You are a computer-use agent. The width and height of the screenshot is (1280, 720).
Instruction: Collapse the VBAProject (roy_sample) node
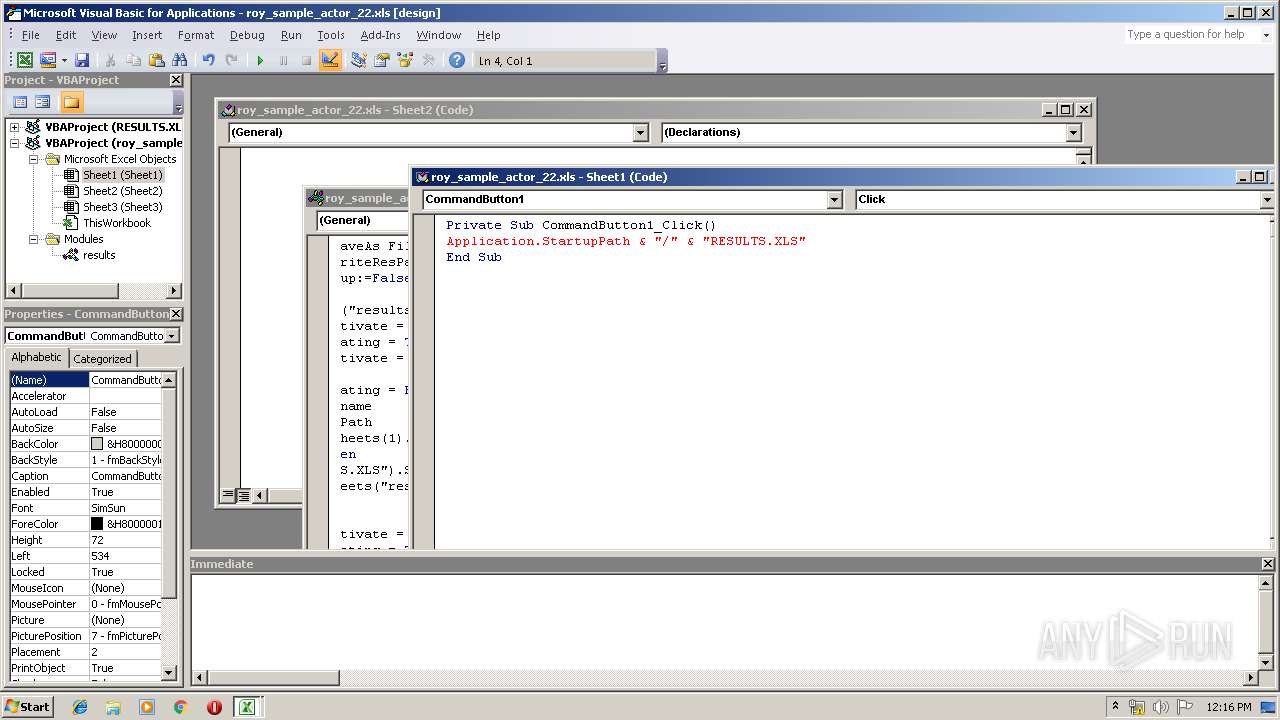[15, 143]
